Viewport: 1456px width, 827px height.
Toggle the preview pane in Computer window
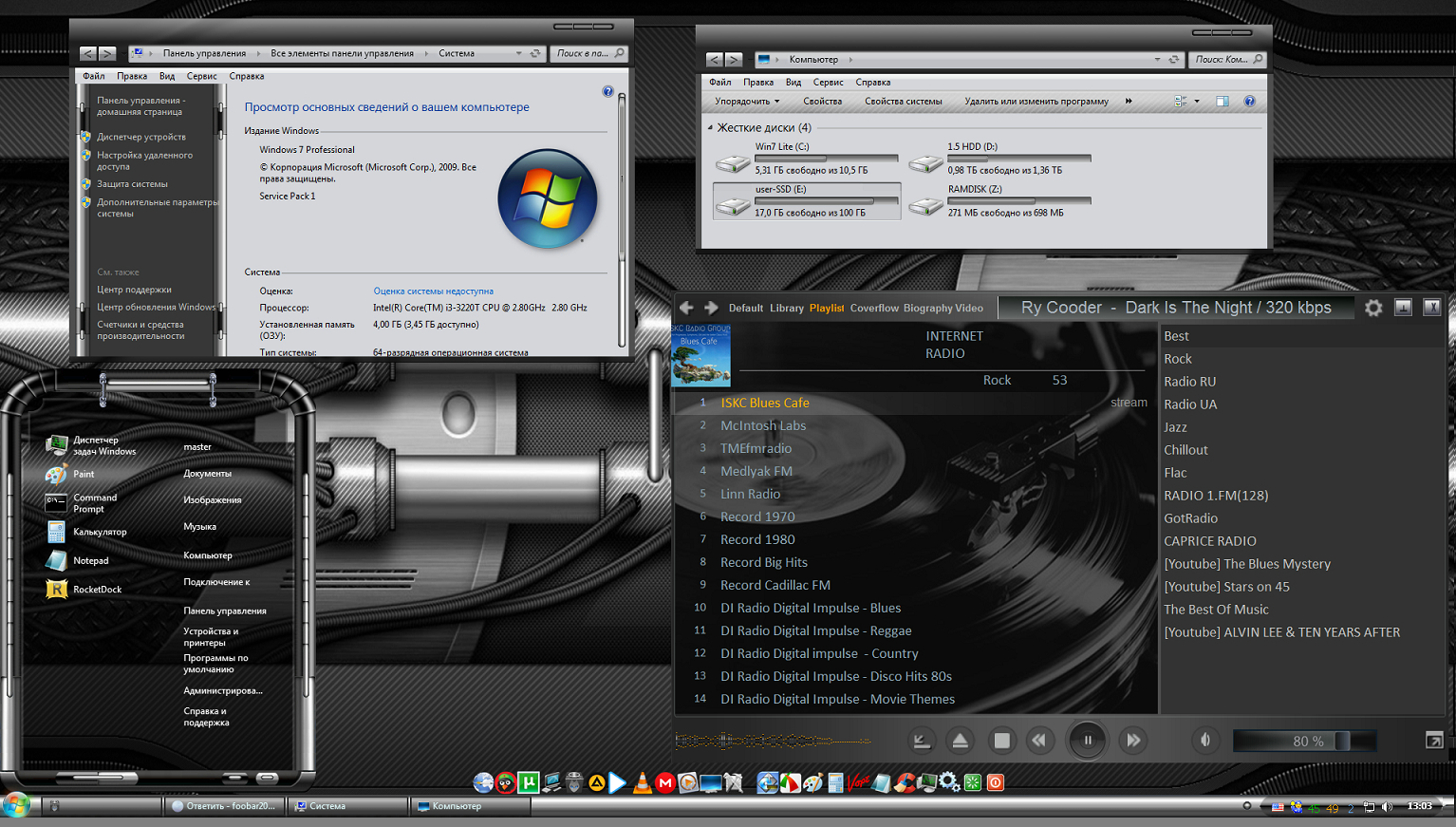pyautogui.click(x=1223, y=102)
